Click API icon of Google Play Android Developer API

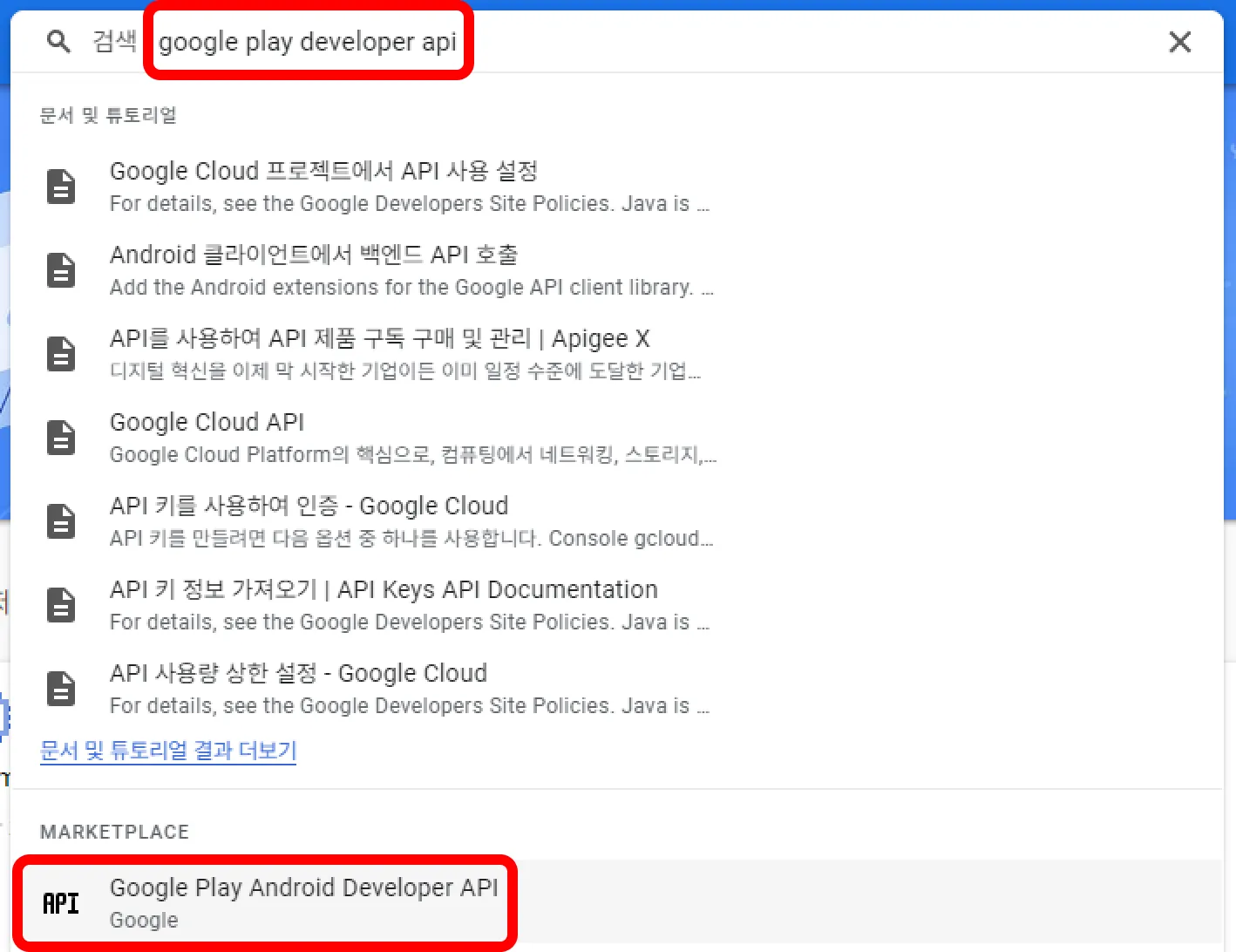pos(61,903)
